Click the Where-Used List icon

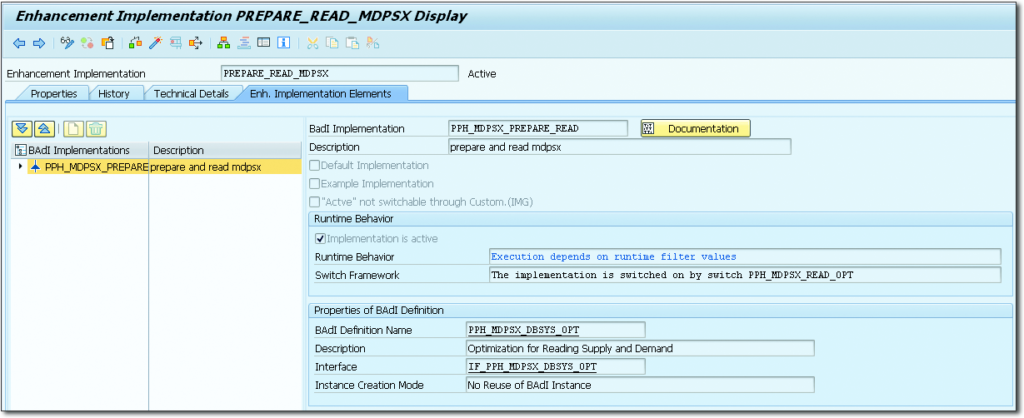pyautogui.click(x=176, y=43)
